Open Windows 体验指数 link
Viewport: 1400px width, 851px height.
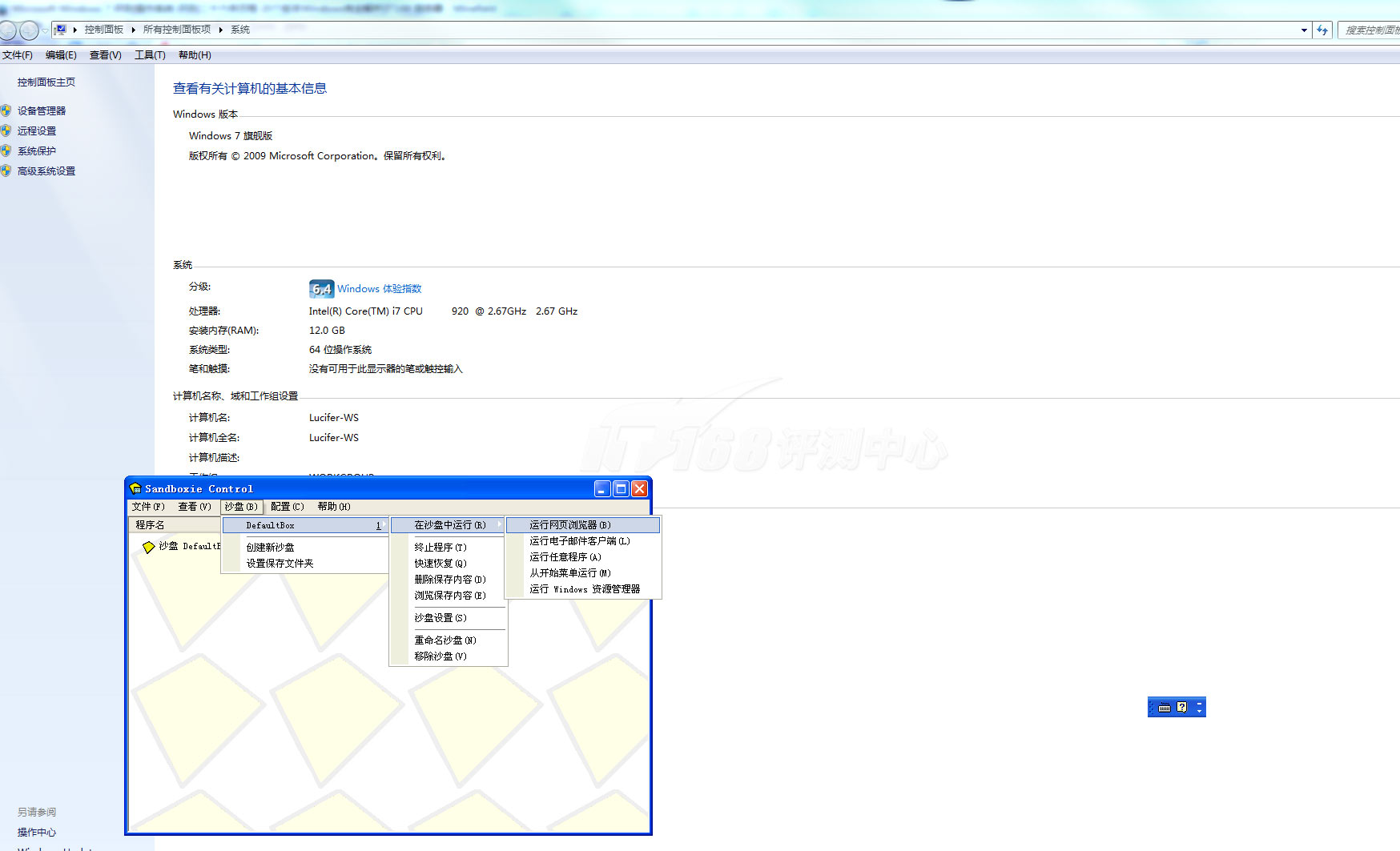pos(379,289)
